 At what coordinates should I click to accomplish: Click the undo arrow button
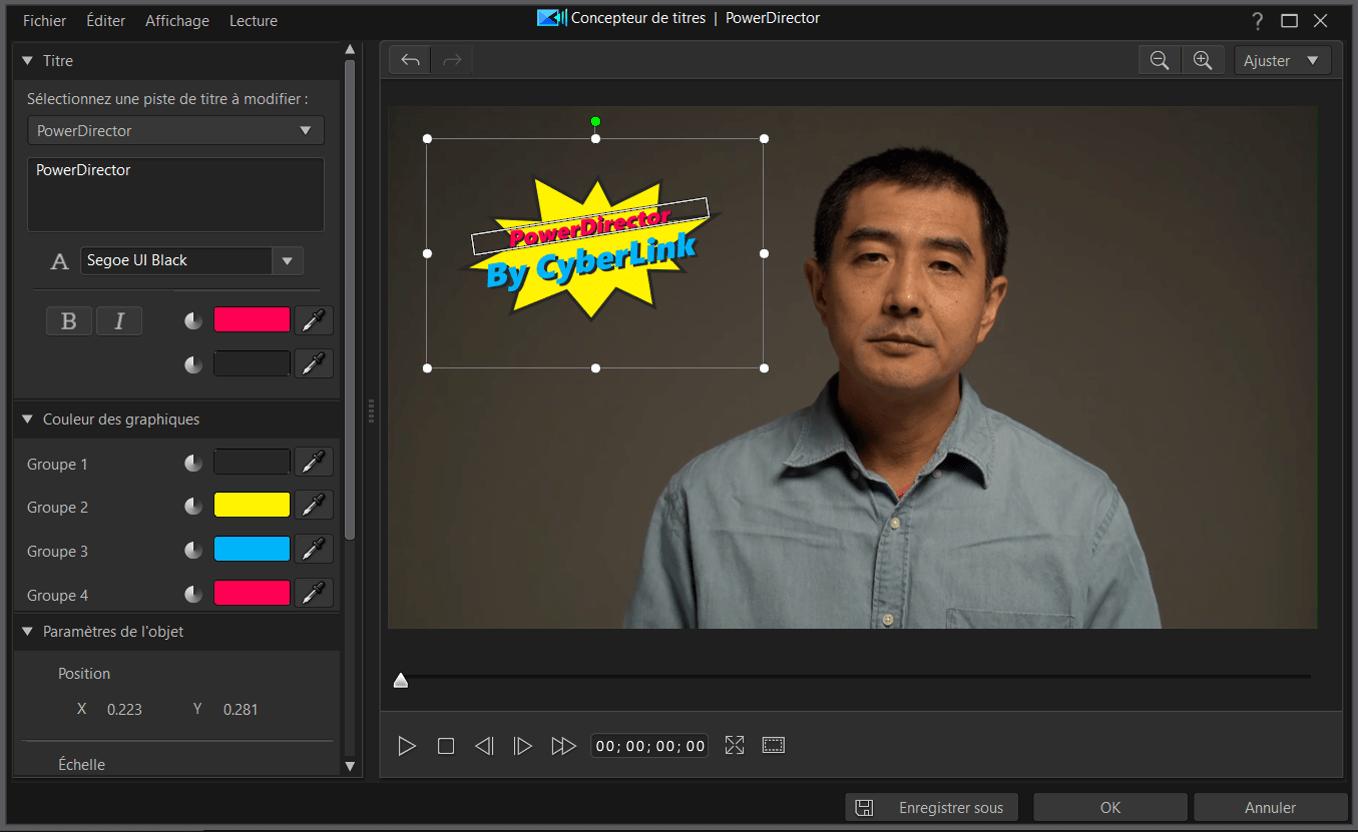pos(410,60)
